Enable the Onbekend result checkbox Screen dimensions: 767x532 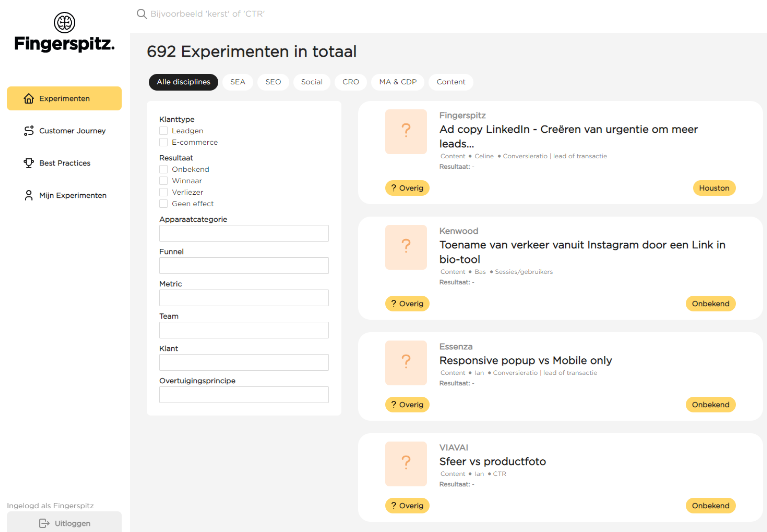[x=163, y=169]
